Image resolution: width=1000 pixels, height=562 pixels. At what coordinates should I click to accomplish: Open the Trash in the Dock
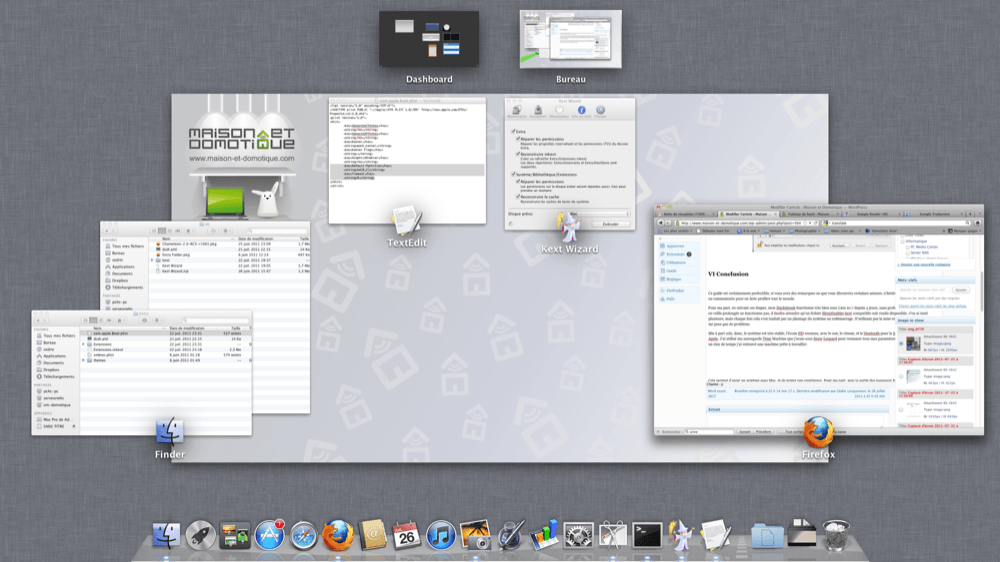[x=836, y=535]
